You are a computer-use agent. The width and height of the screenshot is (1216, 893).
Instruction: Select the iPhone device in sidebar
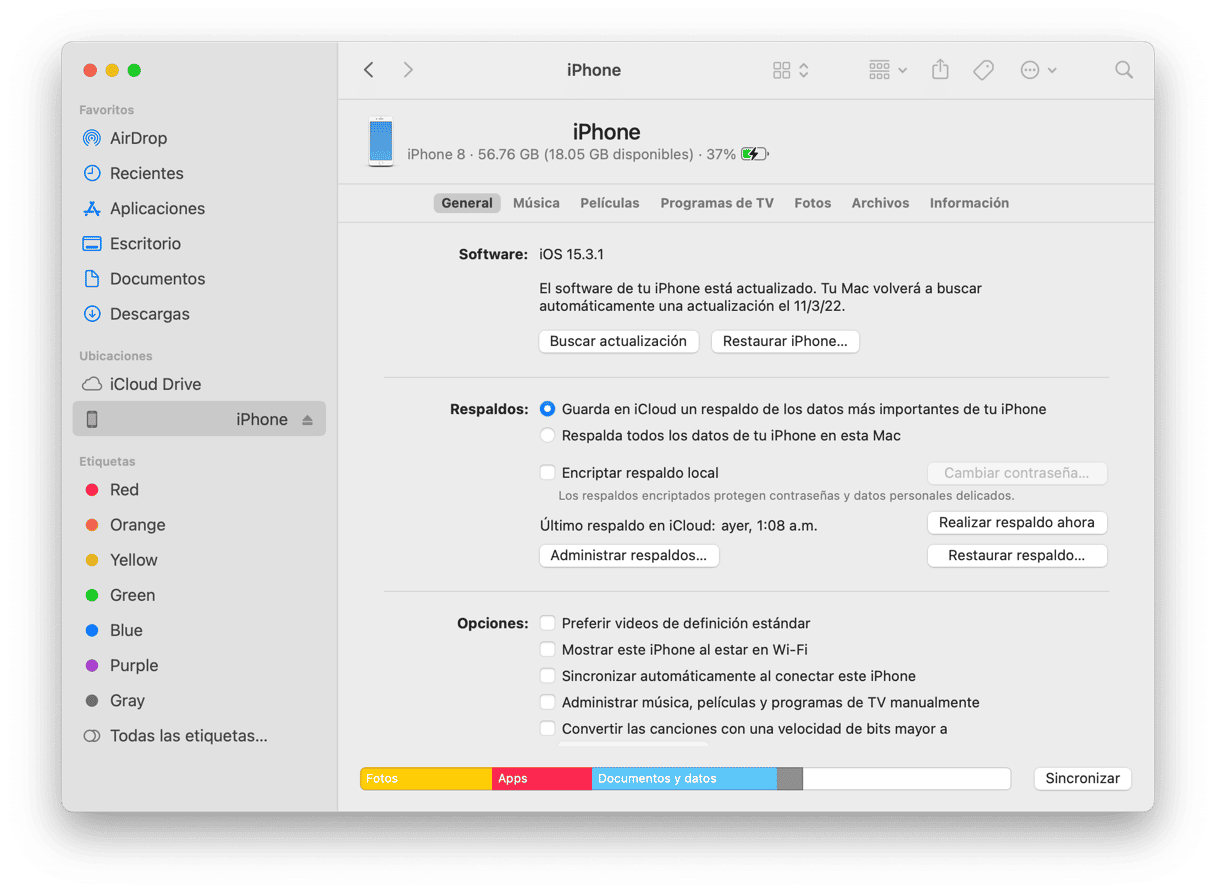[x=199, y=419]
